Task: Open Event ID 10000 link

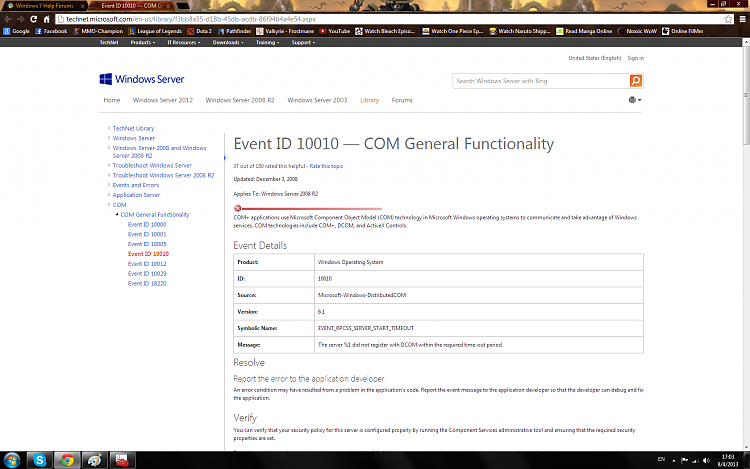Action: pyautogui.click(x=147, y=225)
